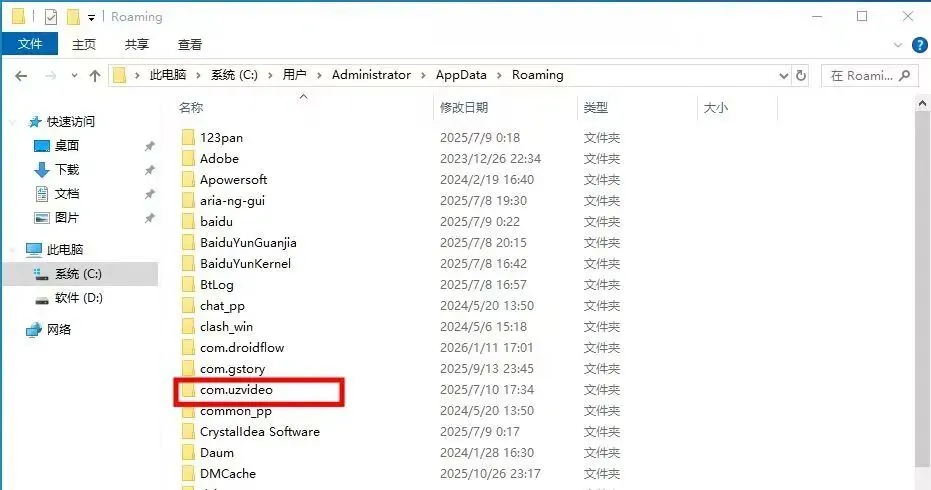
Task: Click the pin icon next to 下载
Action: [149, 170]
